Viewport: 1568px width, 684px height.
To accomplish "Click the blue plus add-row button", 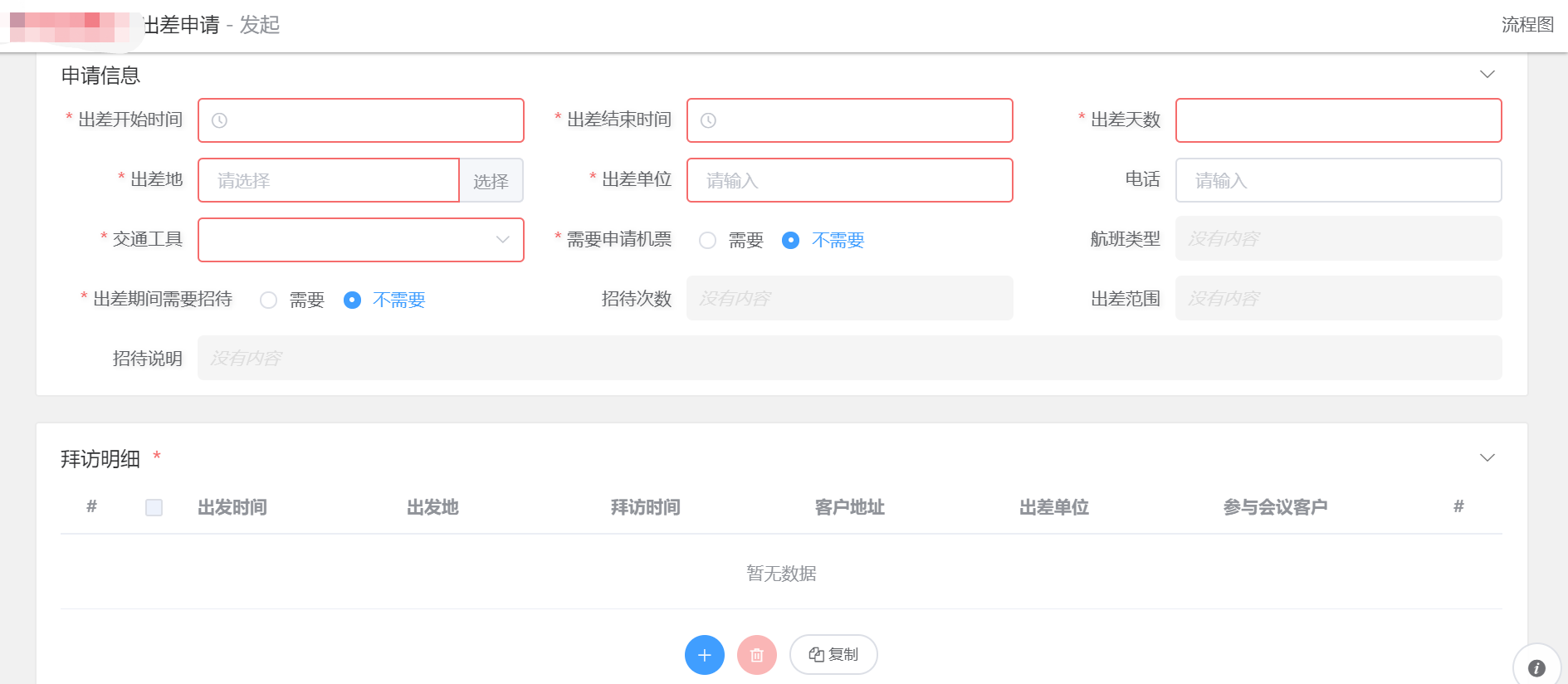I will [x=705, y=655].
